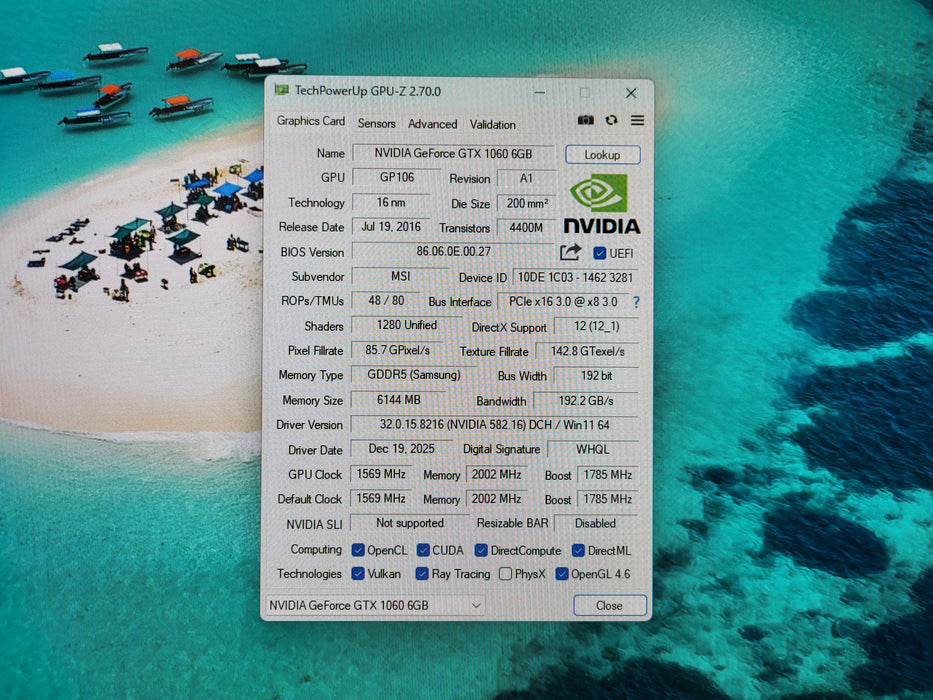Switch to the Advanced tab
Image resolution: width=933 pixels, height=700 pixels.
[x=433, y=124]
